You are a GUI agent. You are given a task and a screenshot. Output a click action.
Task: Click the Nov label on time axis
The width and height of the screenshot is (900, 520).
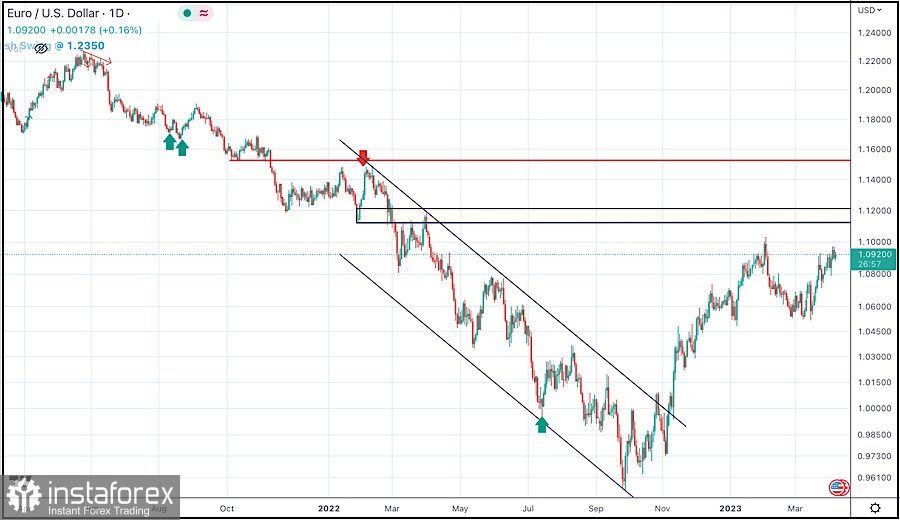tap(662, 509)
